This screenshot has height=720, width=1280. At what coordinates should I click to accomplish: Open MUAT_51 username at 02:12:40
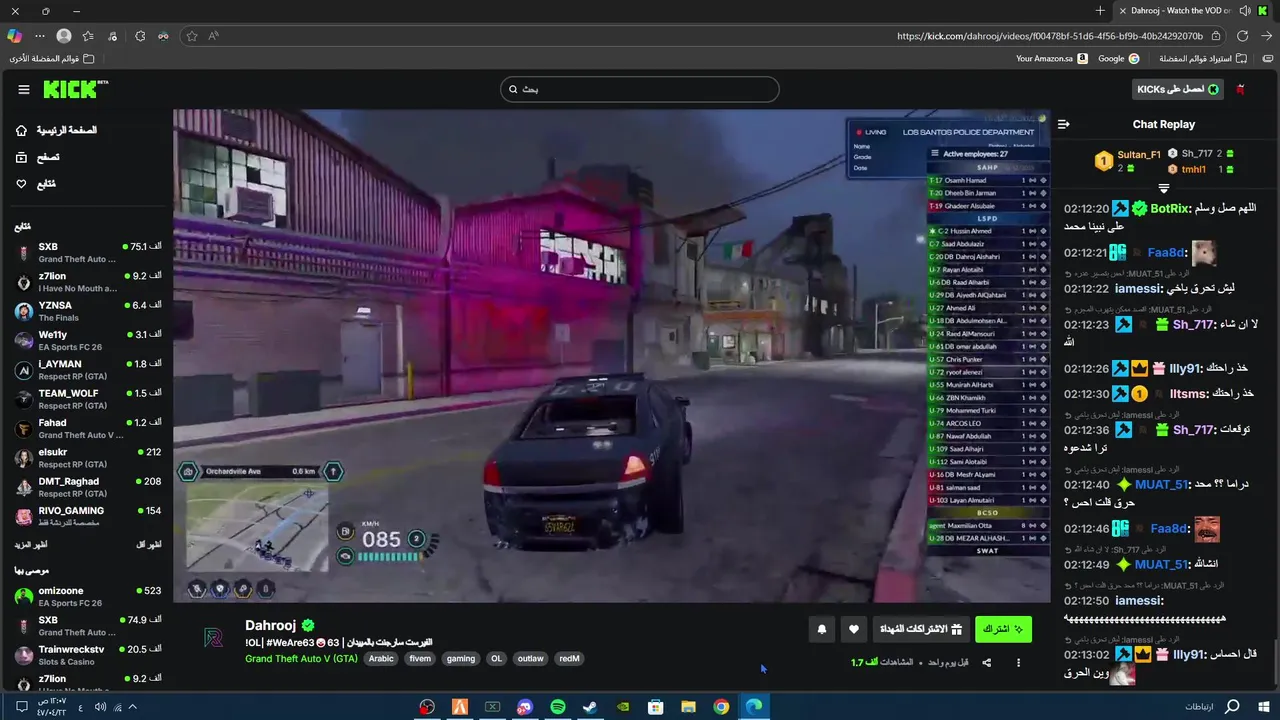pos(1160,485)
